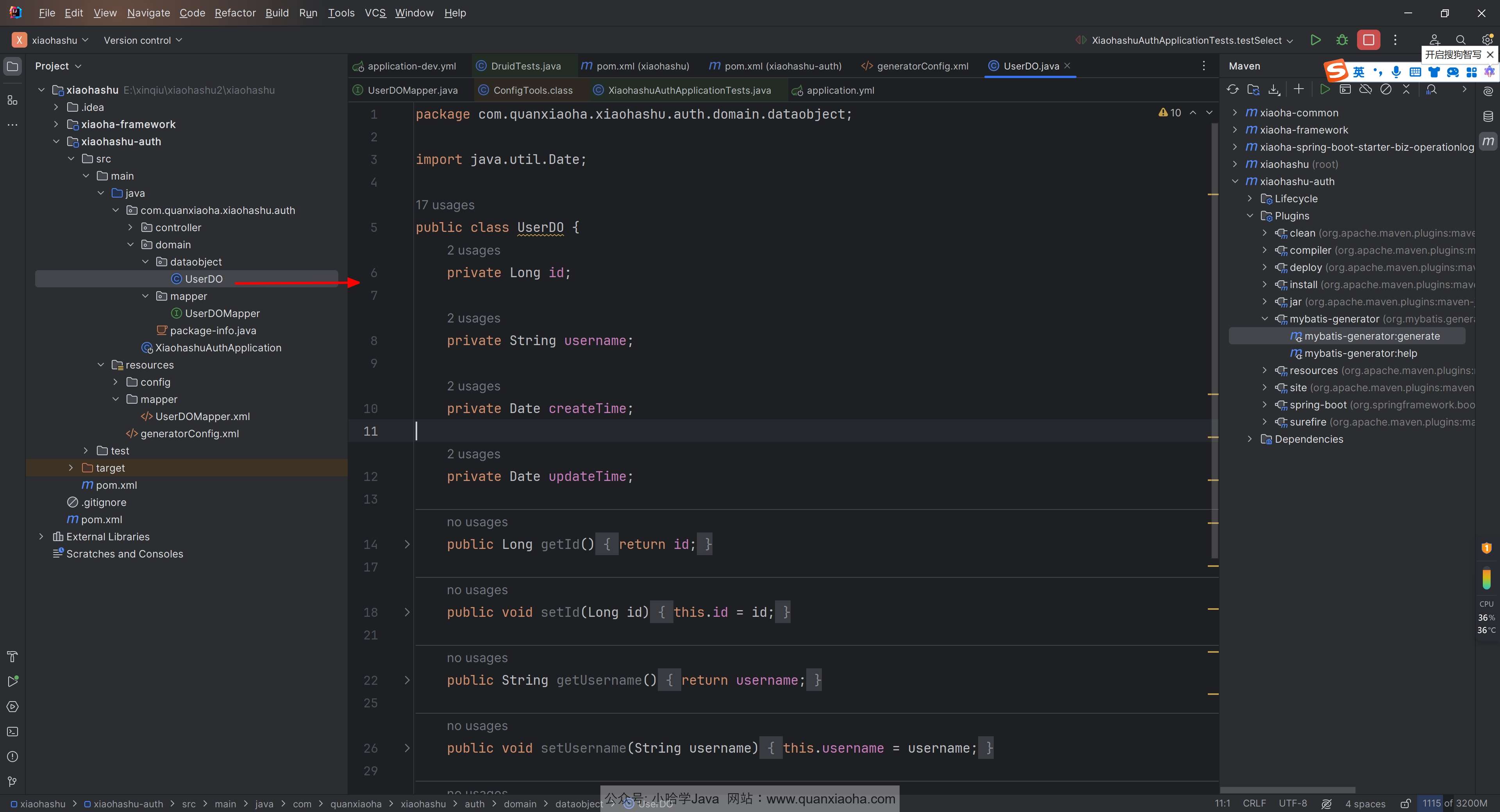Stop the running test process

click(x=1368, y=40)
